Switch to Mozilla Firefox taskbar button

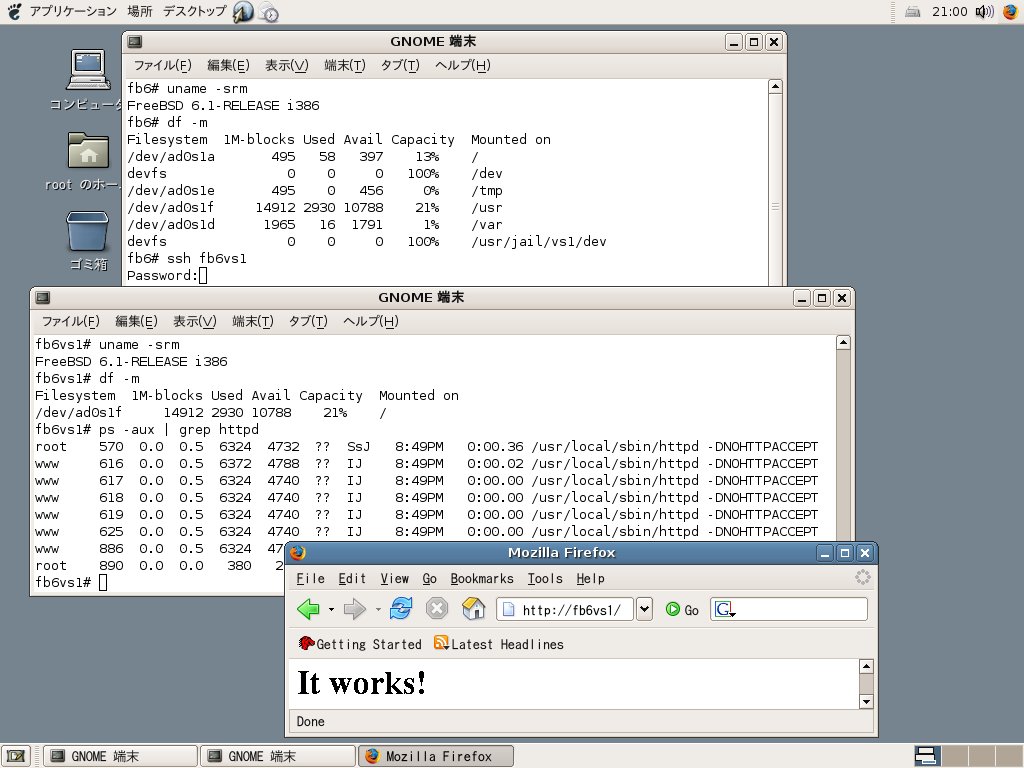click(x=436, y=756)
